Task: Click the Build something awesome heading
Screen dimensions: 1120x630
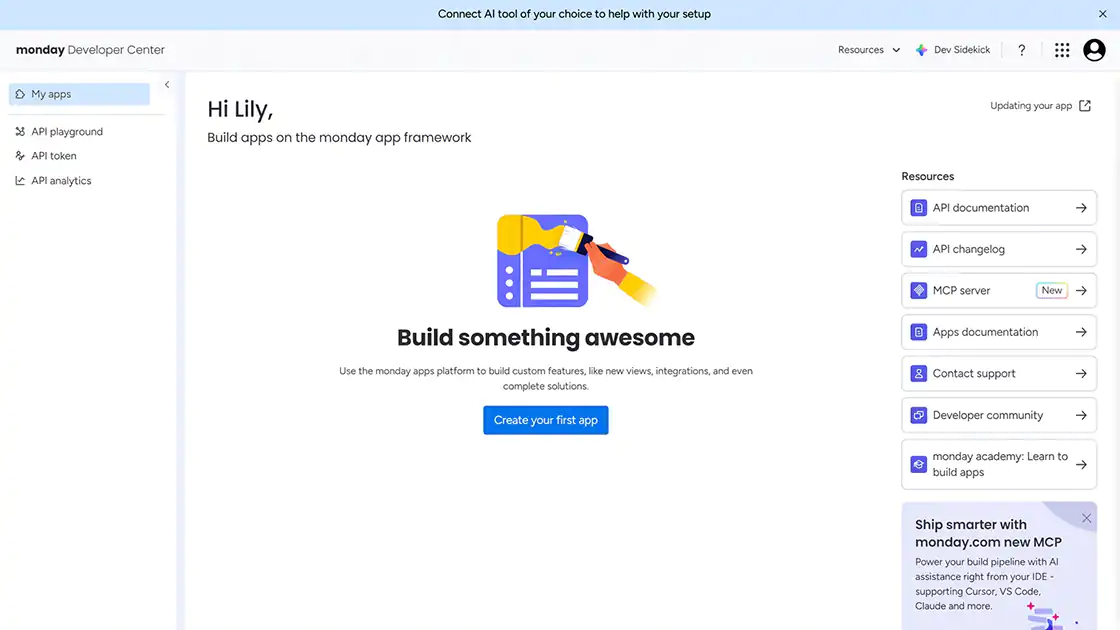Action: (x=546, y=337)
